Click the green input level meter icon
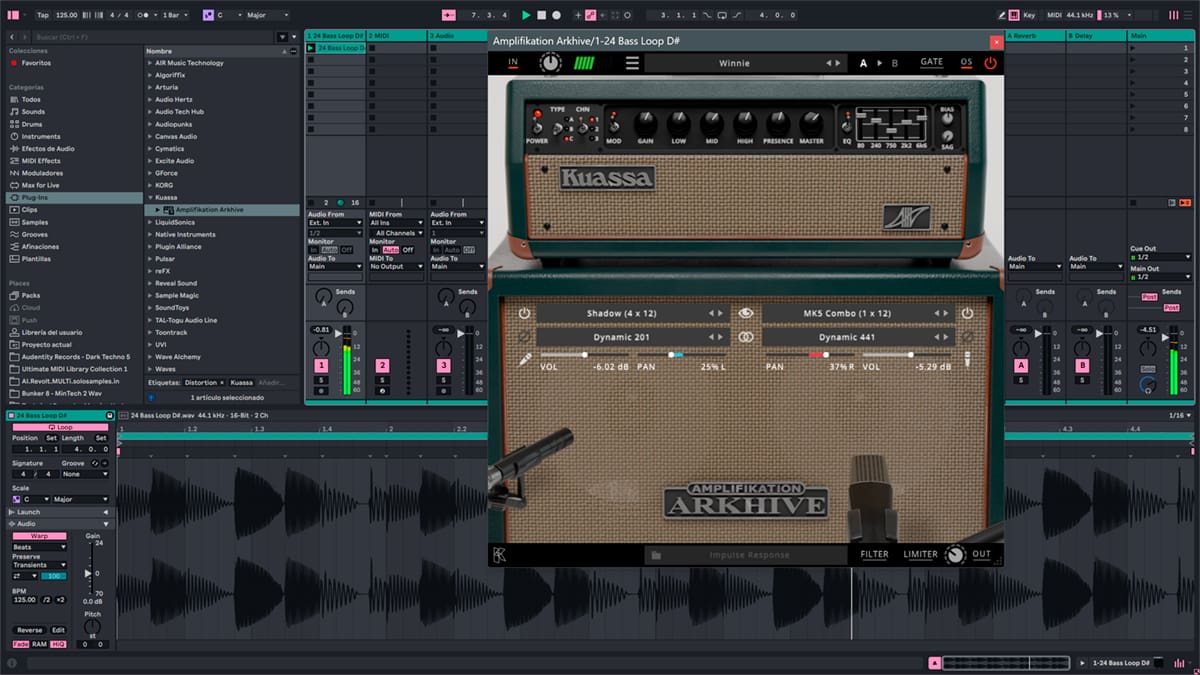Screen dimensions: 1200x675 coord(583,63)
